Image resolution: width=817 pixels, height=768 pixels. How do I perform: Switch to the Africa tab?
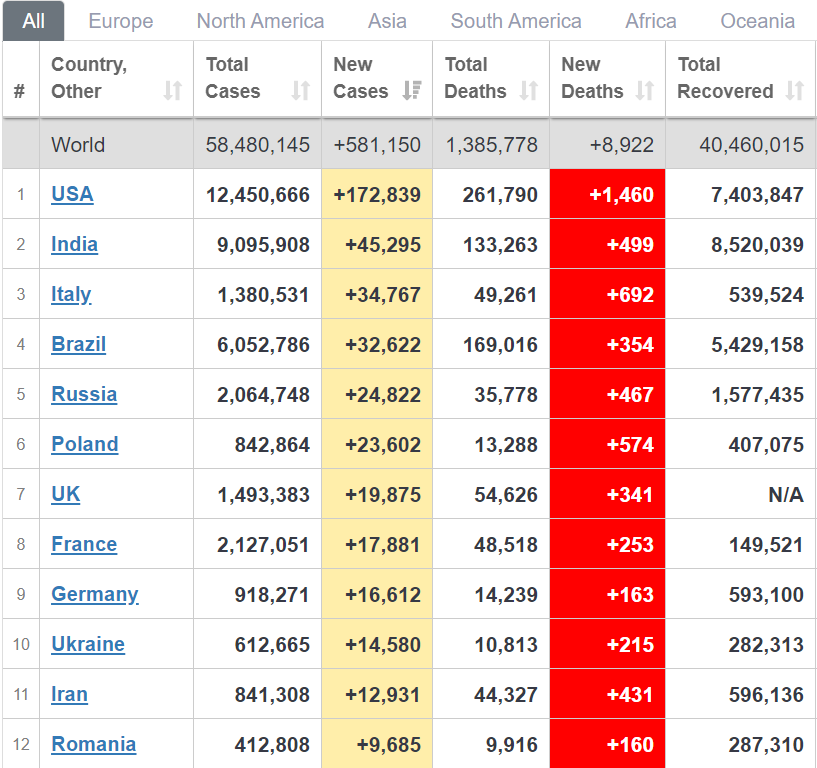[651, 21]
